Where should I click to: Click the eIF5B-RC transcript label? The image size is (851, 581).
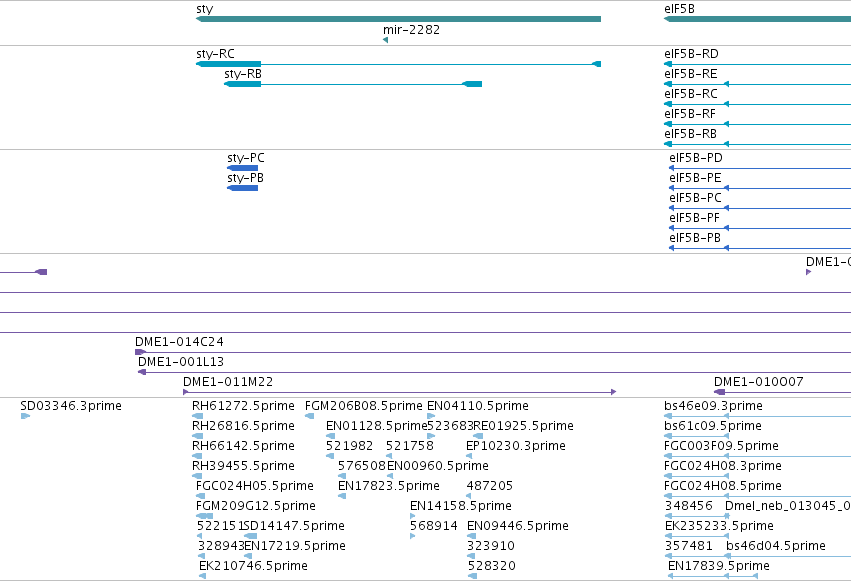(691, 94)
